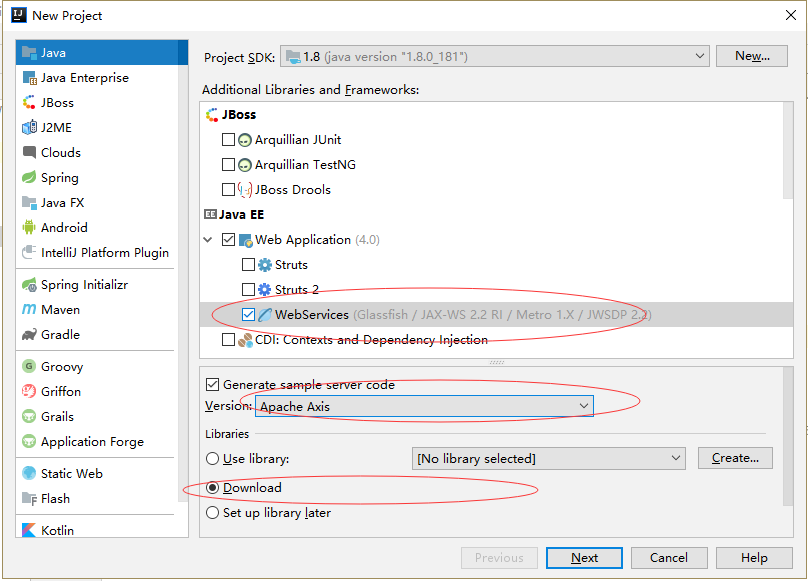This screenshot has width=808, height=581.
Task: Click the IntelliJ Platform Plugin icon
Action: pos(29,253)
